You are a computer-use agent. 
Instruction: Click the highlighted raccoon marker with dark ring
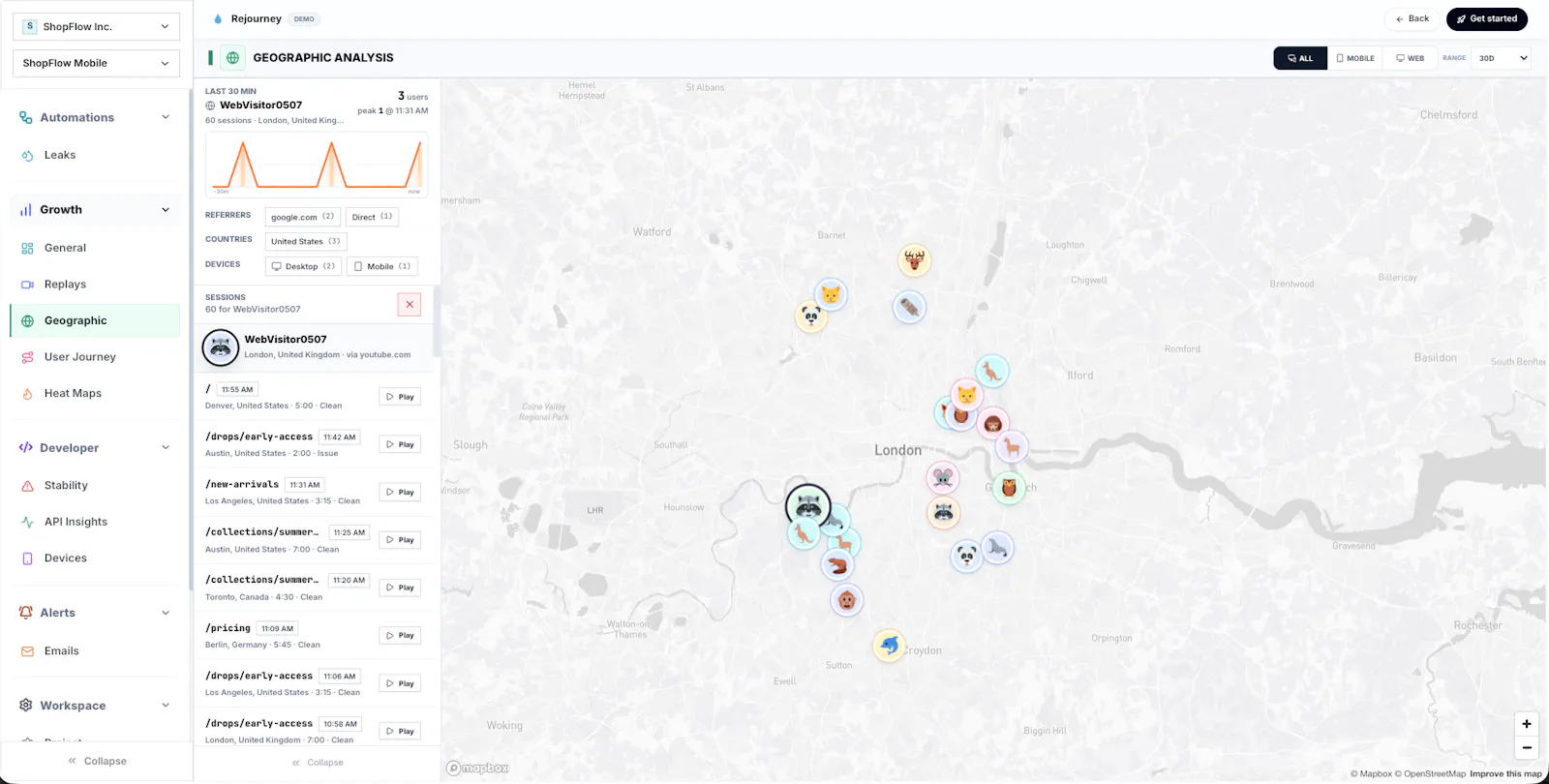pyautogui.click(x=807, y=506)
